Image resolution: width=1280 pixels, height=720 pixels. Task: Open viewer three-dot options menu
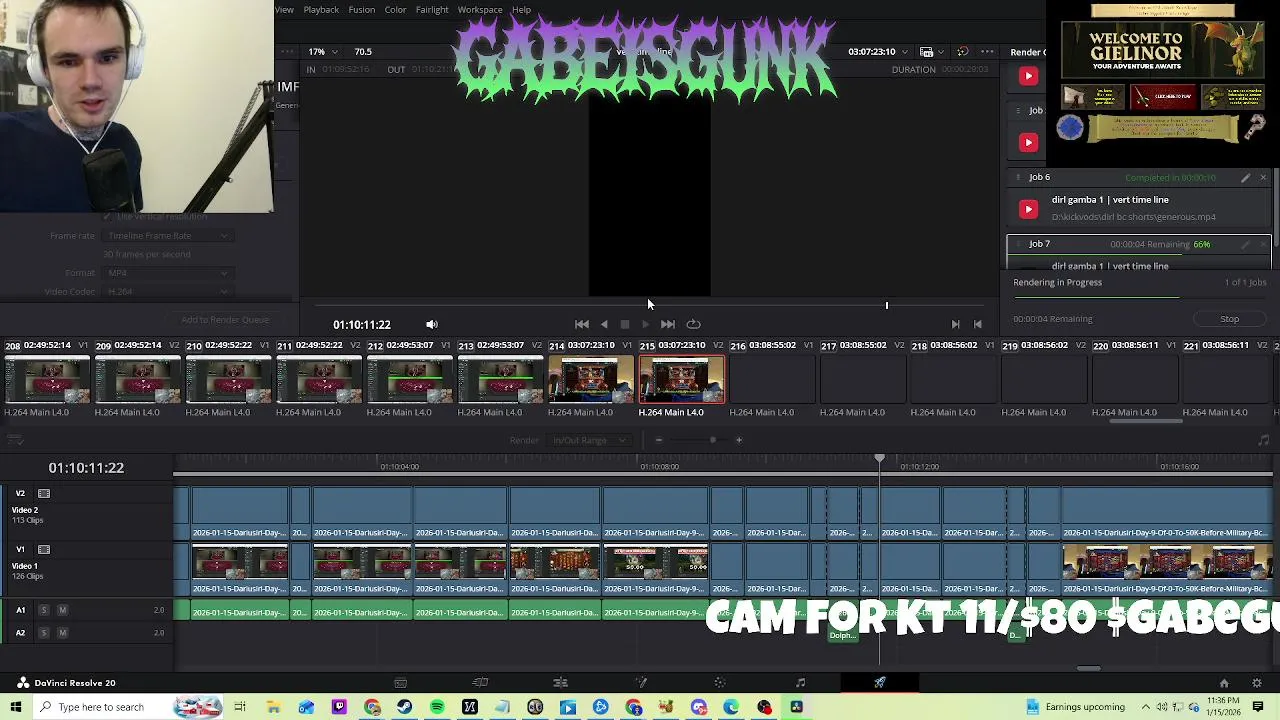(987, 52)
